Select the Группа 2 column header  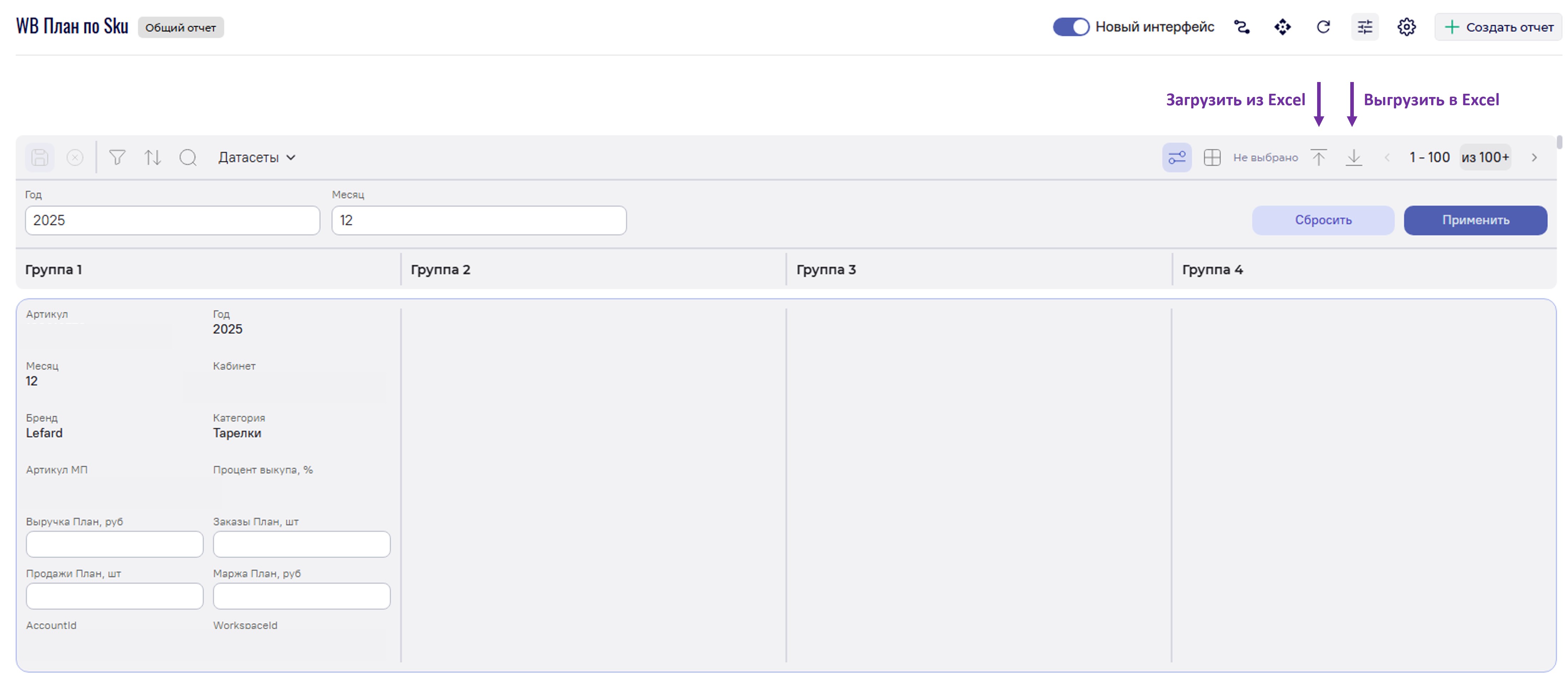[441, 269]
